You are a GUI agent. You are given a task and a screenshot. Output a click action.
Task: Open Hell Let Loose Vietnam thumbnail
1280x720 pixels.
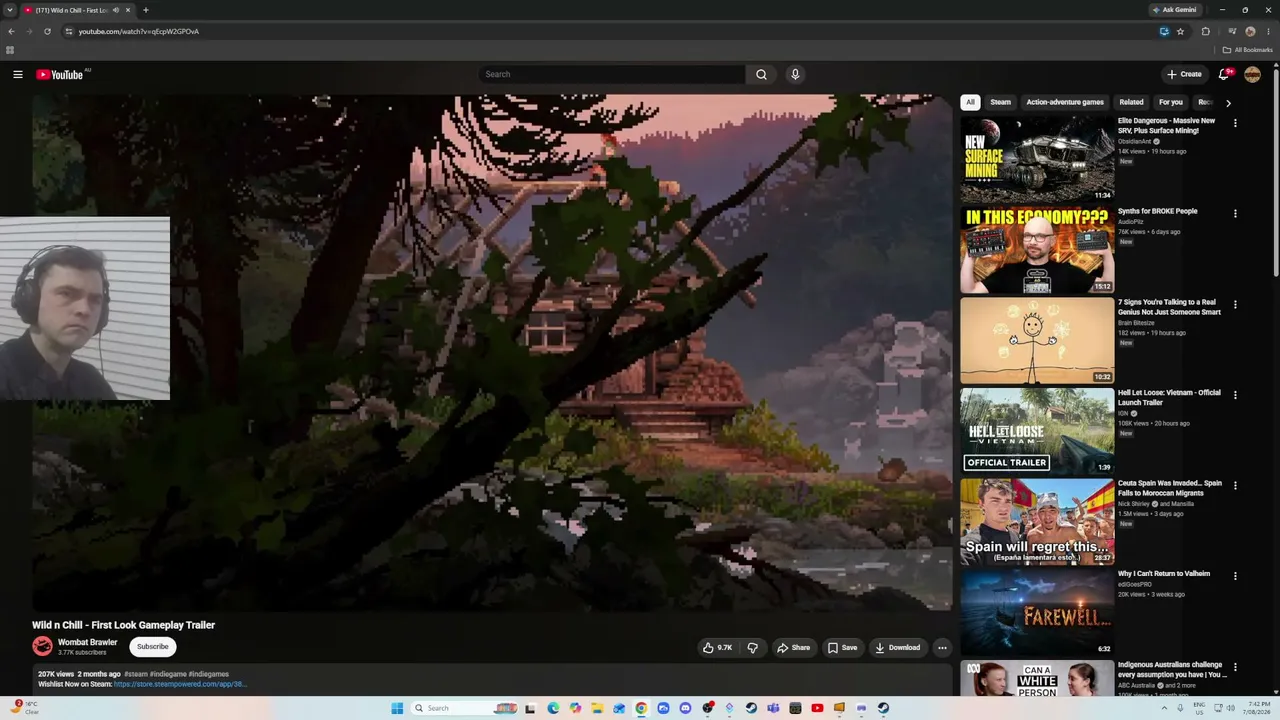click(x=1037, y=431)
